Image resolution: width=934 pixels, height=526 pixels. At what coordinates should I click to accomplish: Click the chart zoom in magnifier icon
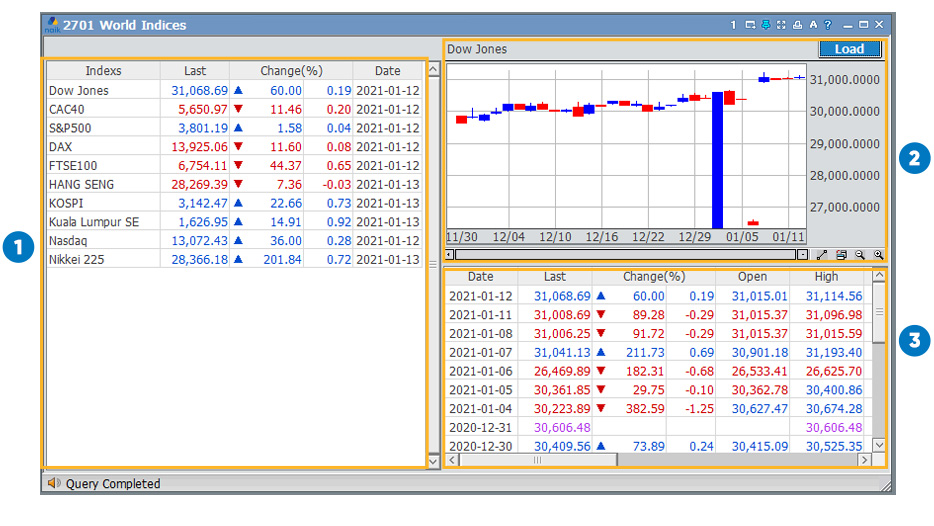[877, 255]
